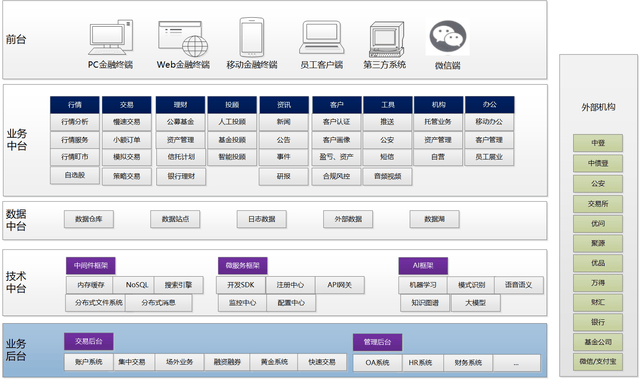Open the 大模型 box under AI框架
Viewport: 640px width, 379px height.
pos(476,303)
